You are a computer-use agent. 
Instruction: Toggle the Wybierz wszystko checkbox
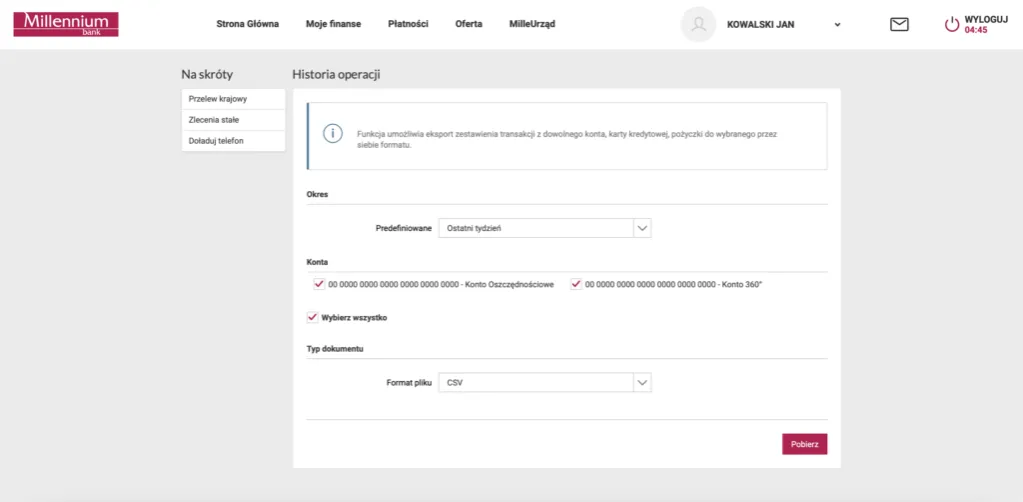312,317
